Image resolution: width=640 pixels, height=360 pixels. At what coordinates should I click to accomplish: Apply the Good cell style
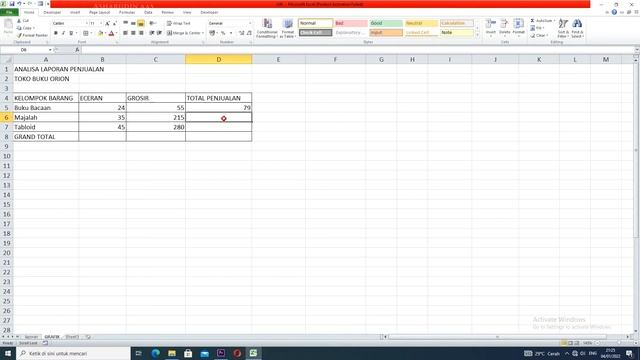pyautogui.click(x=386, y=23)
